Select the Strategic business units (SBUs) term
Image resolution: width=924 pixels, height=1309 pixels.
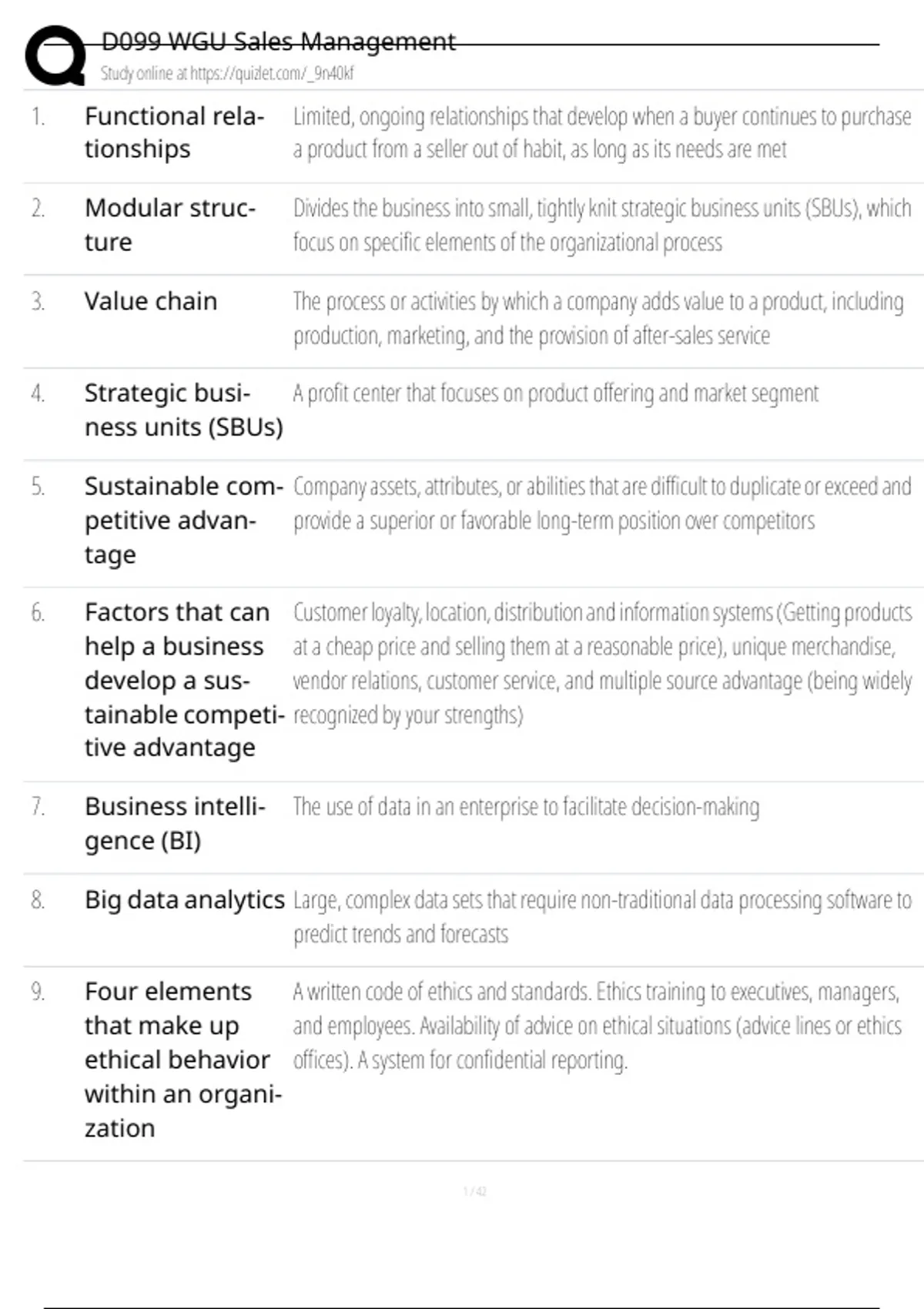tap(183, 410)
